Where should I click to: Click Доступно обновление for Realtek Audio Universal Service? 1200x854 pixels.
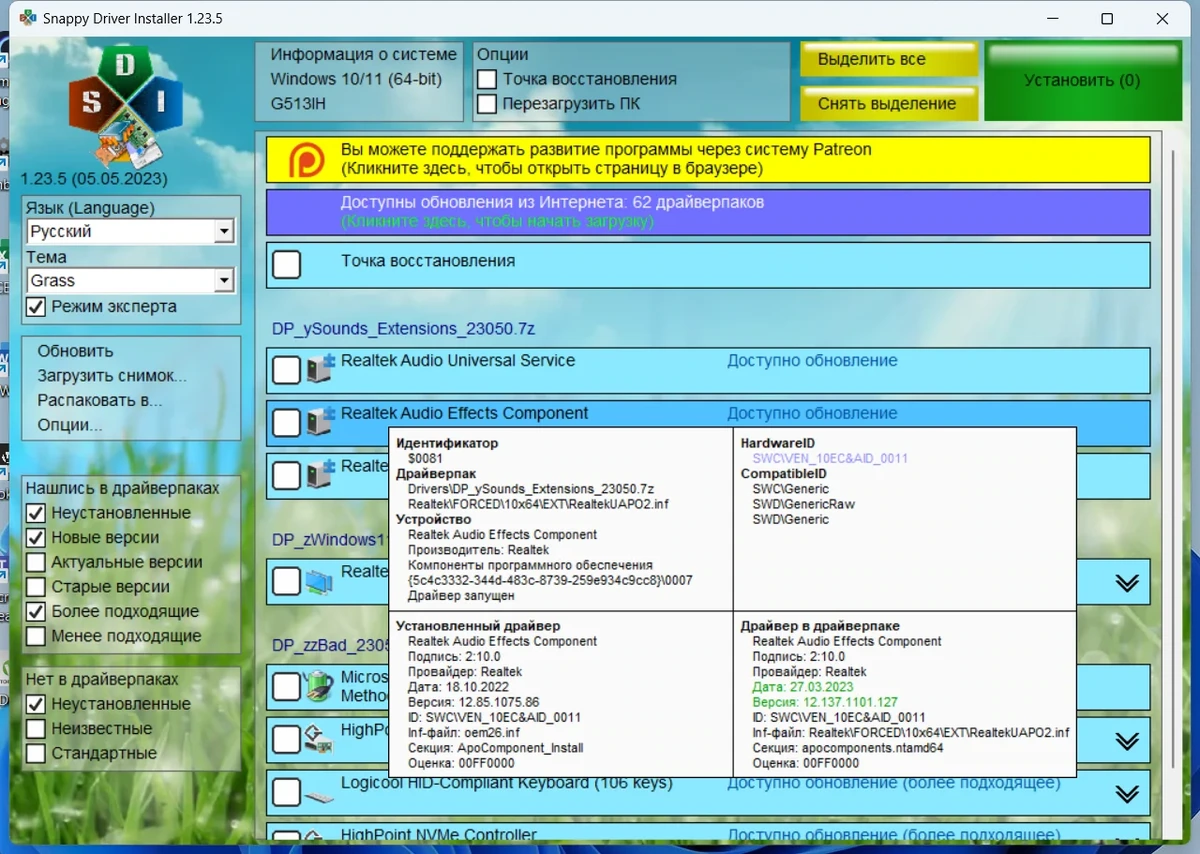[812, 361]
